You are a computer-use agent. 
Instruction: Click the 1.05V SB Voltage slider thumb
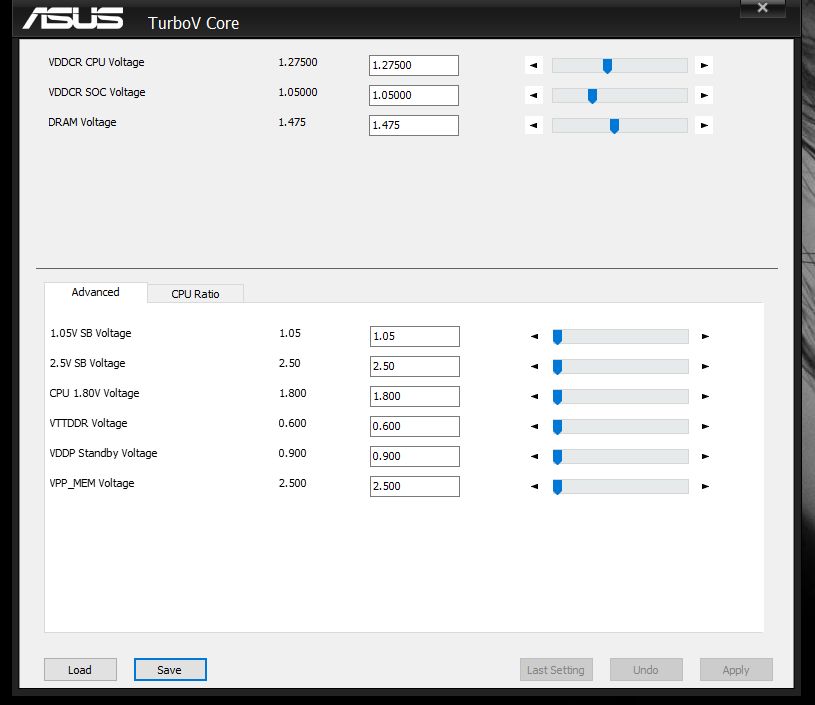click(x=557, y=337)
